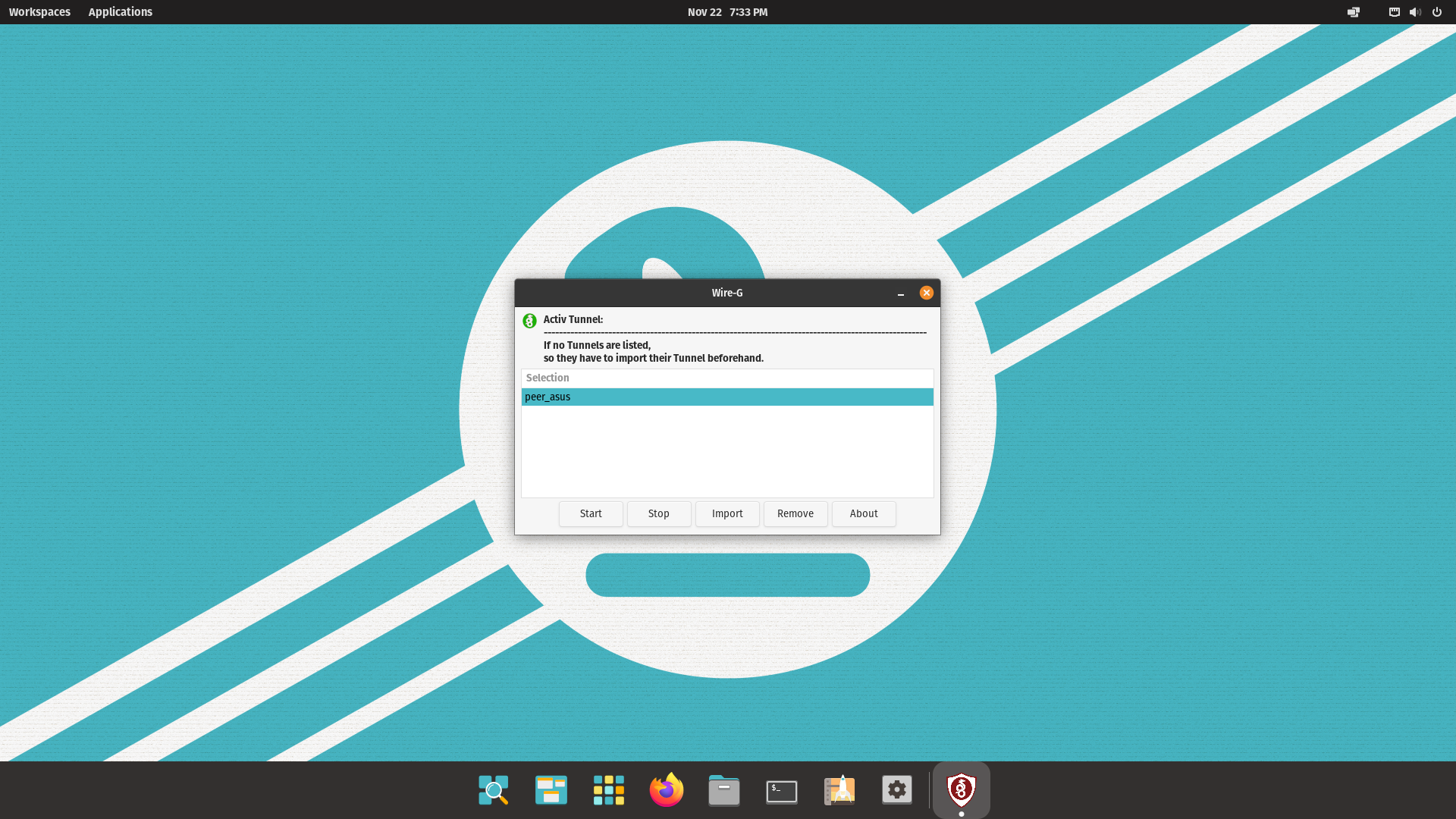Open the notifications tray icon
The image size is (1456, 819).
click(x=1394, y=12)
